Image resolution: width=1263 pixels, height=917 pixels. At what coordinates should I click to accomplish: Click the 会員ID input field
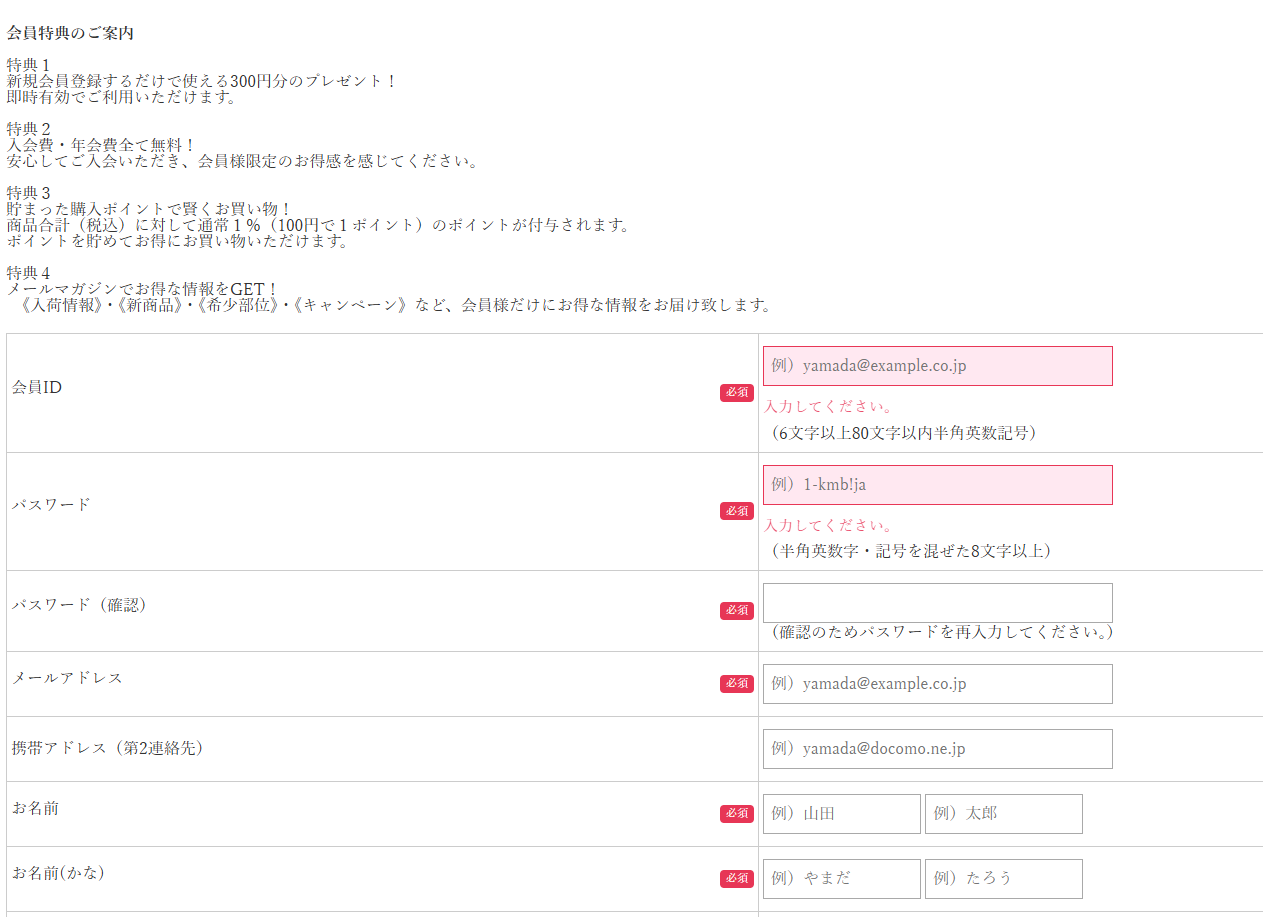point(937,366)
